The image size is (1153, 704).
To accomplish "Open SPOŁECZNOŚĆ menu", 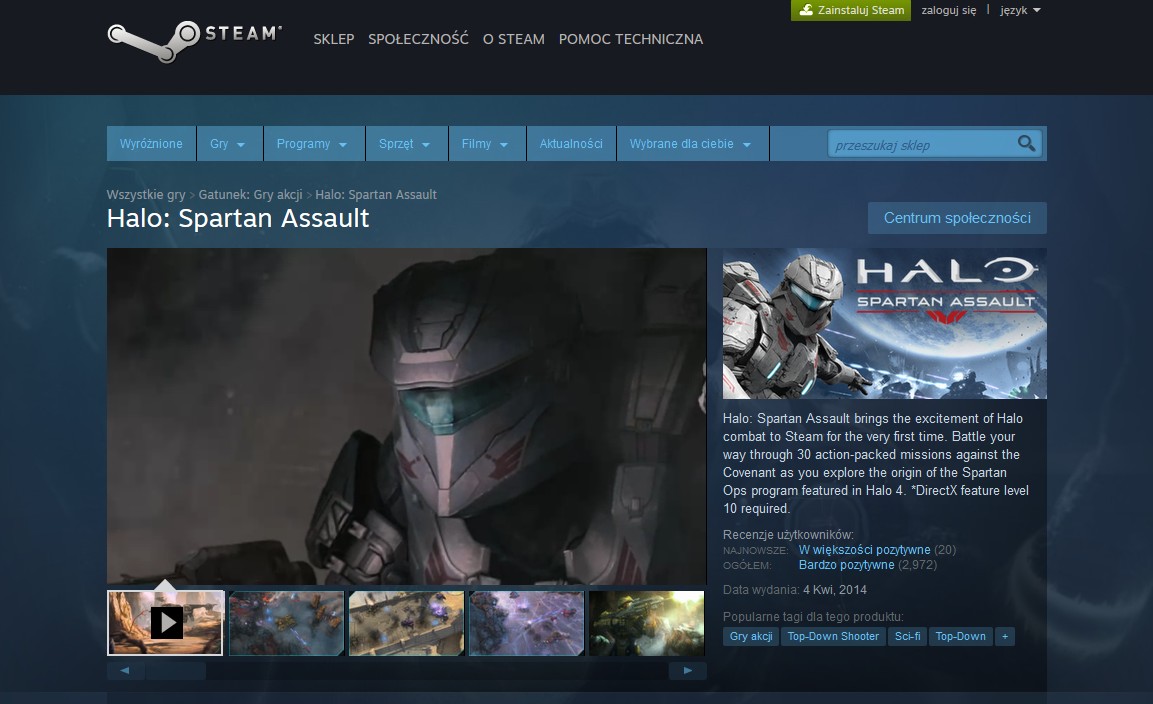I will click(x=418, y=39).
